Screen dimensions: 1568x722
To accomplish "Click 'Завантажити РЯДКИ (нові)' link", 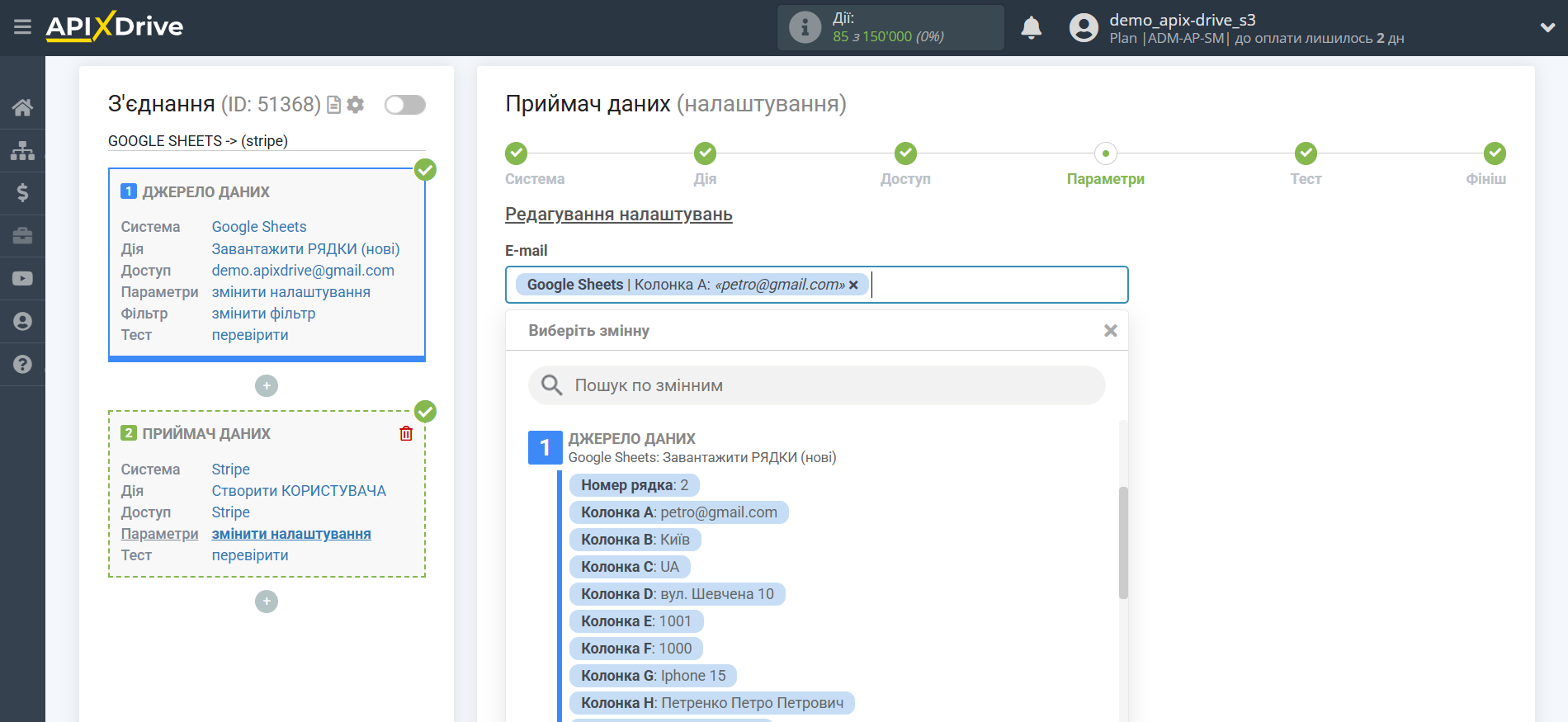I will [305, 248].
